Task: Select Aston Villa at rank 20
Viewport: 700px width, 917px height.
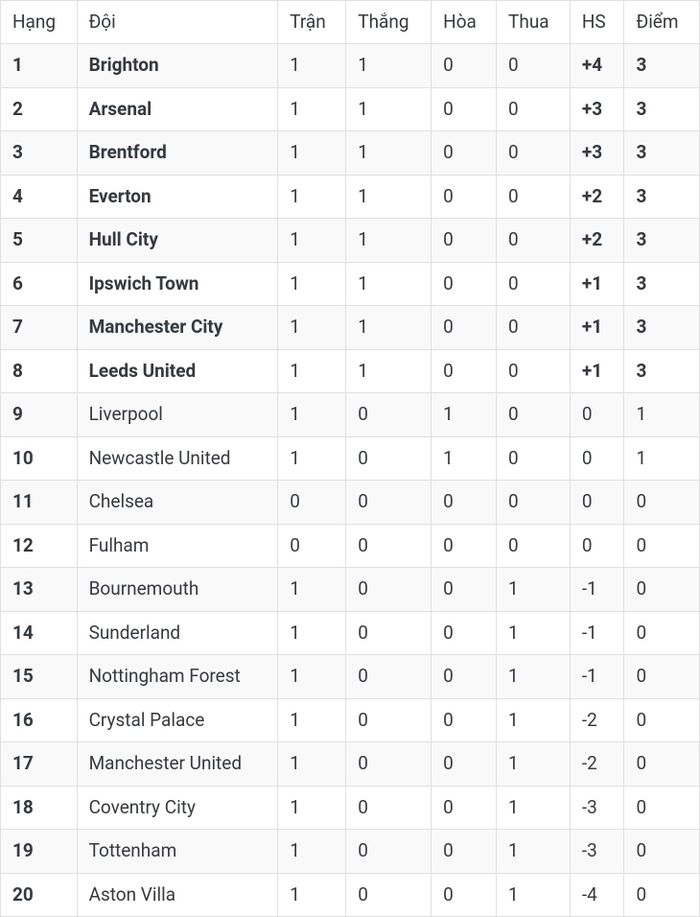Action: tap(132, 894)
